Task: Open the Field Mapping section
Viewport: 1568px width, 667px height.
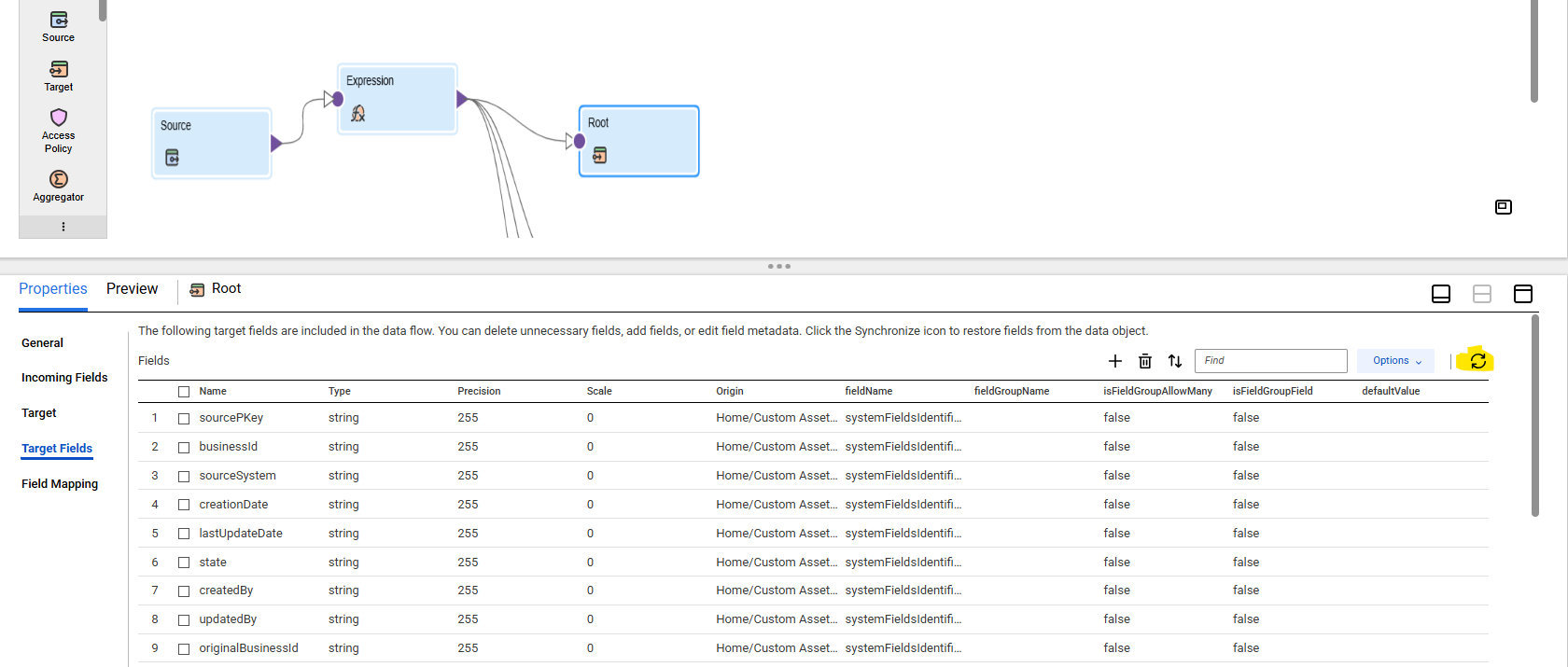Action: (x=60, y=484)
